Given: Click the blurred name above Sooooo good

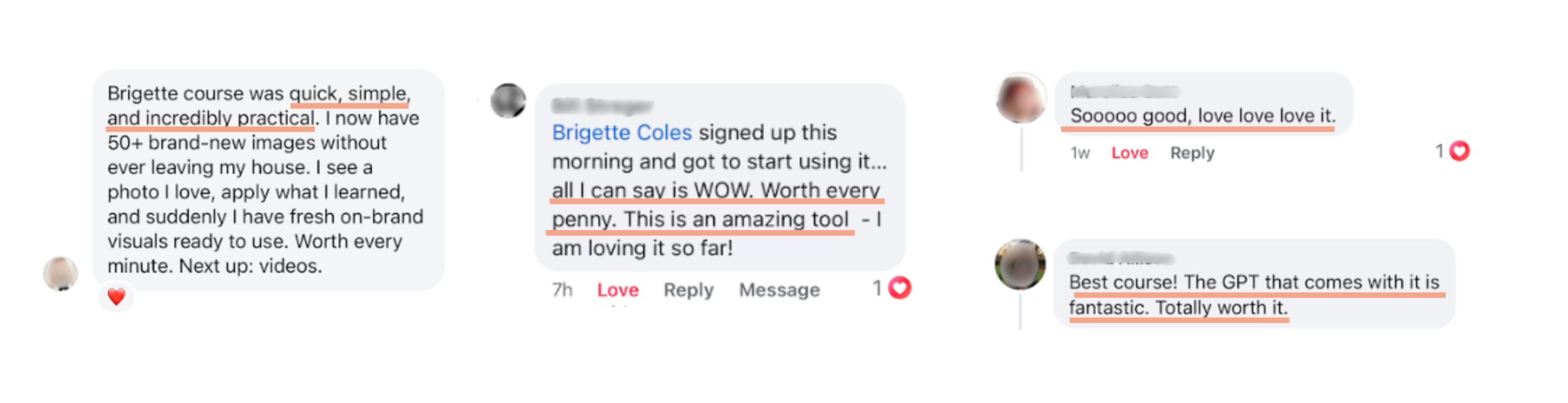Looking at the screenshot, I should (1123, 92).
